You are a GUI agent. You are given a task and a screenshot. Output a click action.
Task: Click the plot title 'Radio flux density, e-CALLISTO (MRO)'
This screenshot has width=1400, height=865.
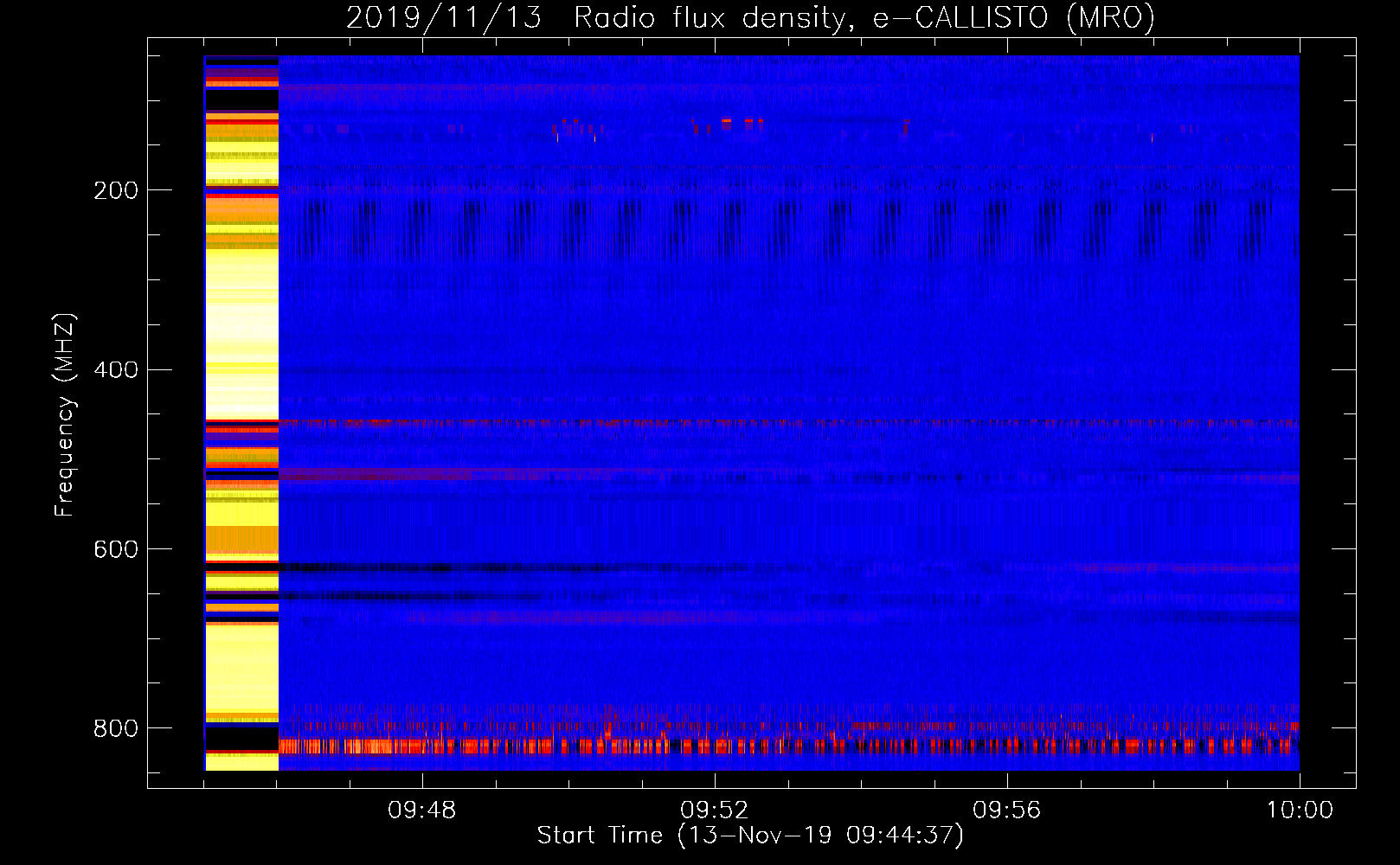(x=864, y=17)
